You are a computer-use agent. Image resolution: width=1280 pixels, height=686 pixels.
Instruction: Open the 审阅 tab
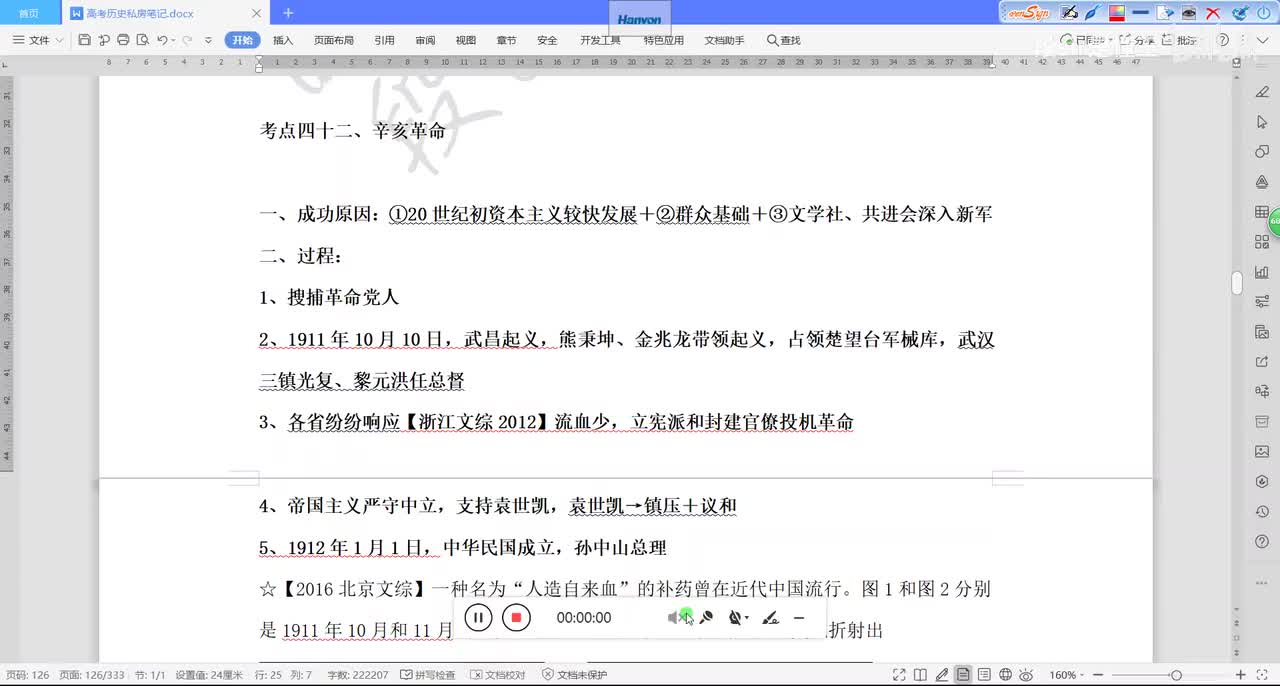(x=425, y=40)
